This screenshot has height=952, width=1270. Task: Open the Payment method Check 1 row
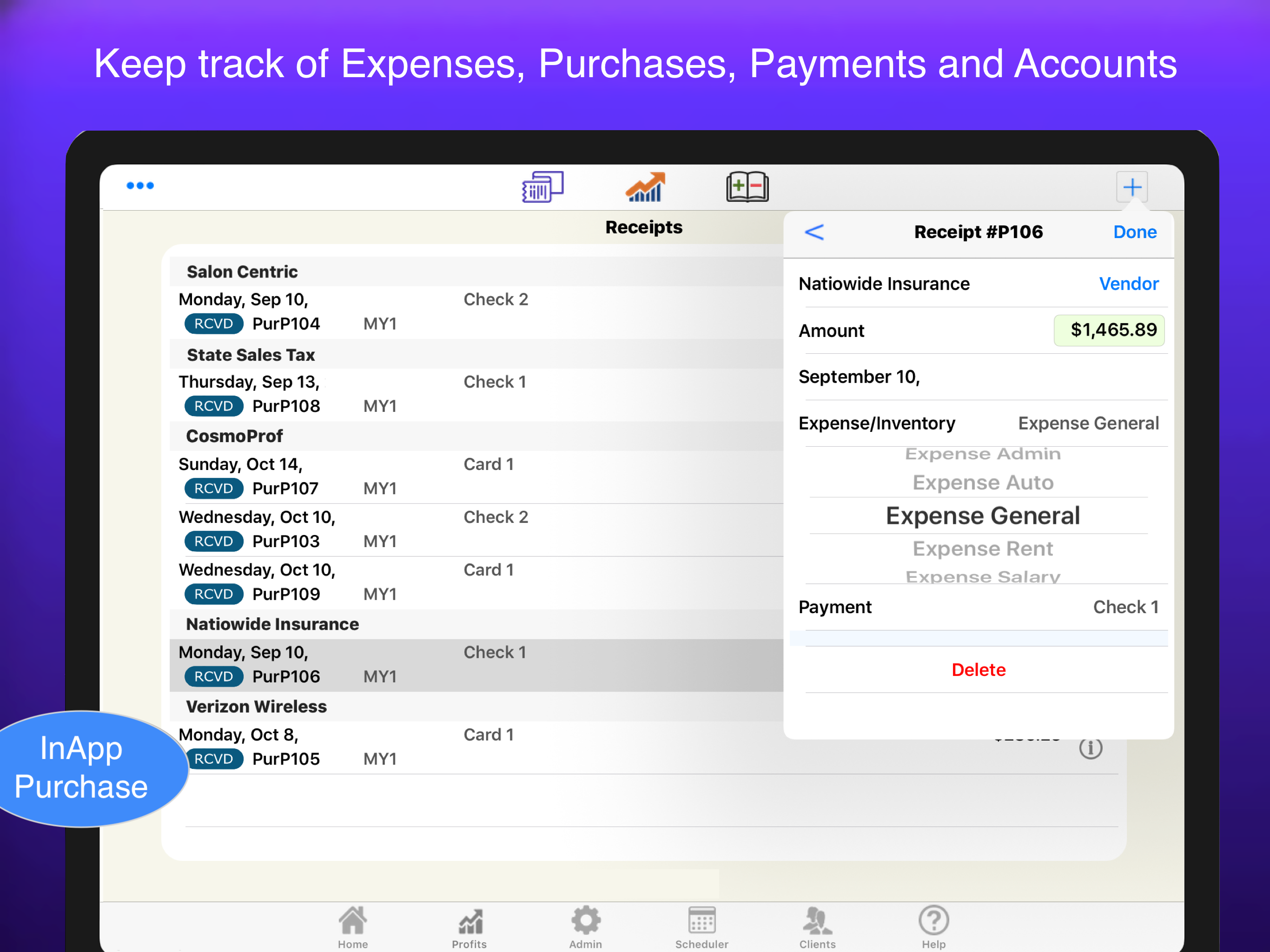(979, 607)
